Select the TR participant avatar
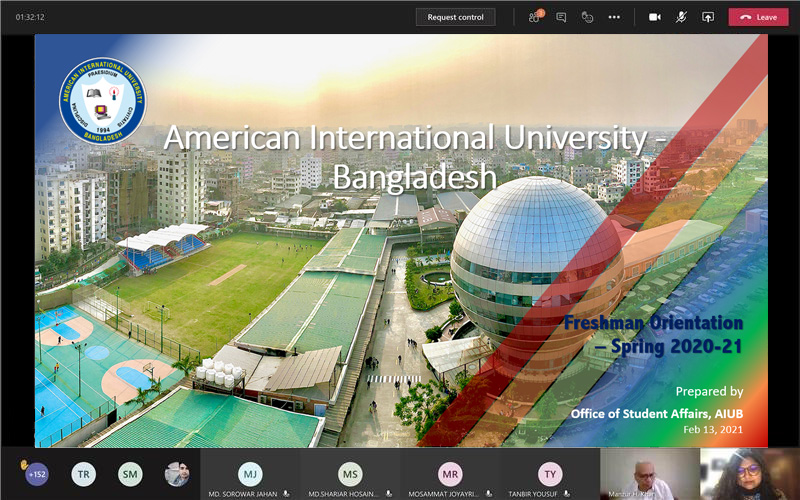 pos(84,474)
